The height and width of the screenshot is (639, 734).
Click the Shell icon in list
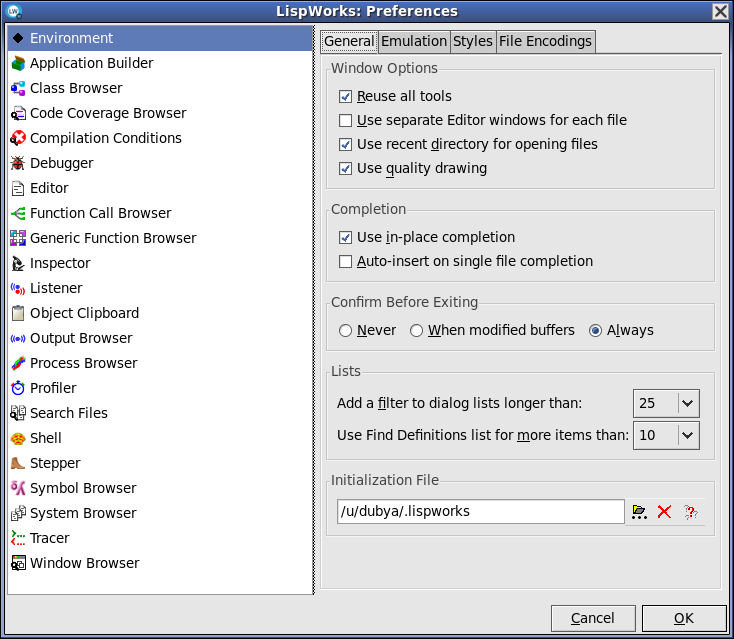[x=18, y=438]
